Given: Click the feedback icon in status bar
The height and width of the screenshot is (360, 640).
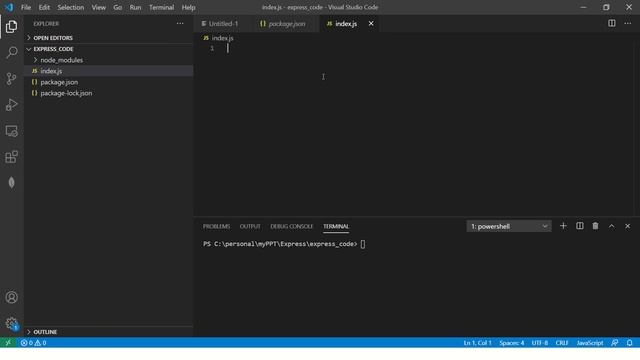Looking at the screenshot, I should click(x=615, y=343).
